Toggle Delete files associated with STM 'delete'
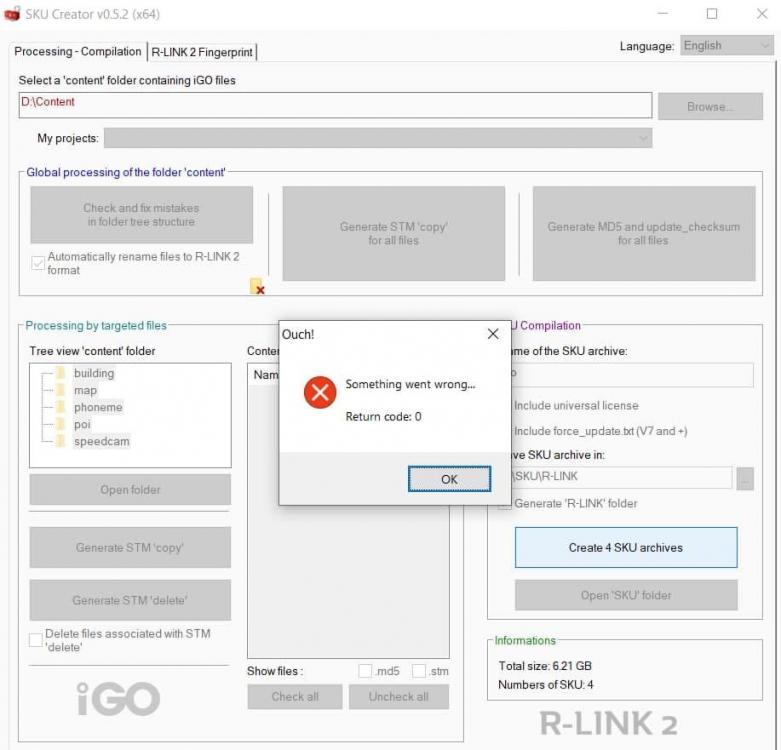Screen dimensions: 781x750 tap(35, 640)
